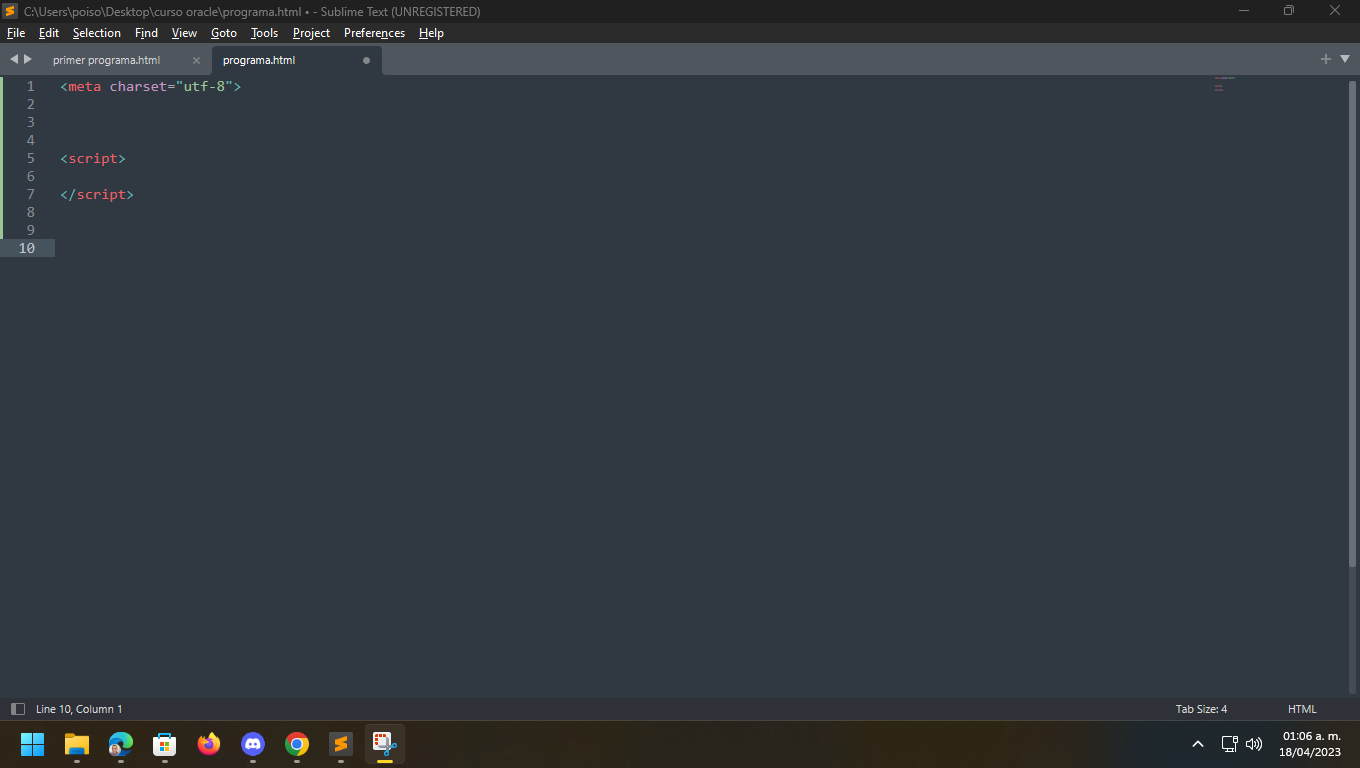Viewport: 1360px width, 768px height.
Task: Open the Find menu
Action: 146,33
